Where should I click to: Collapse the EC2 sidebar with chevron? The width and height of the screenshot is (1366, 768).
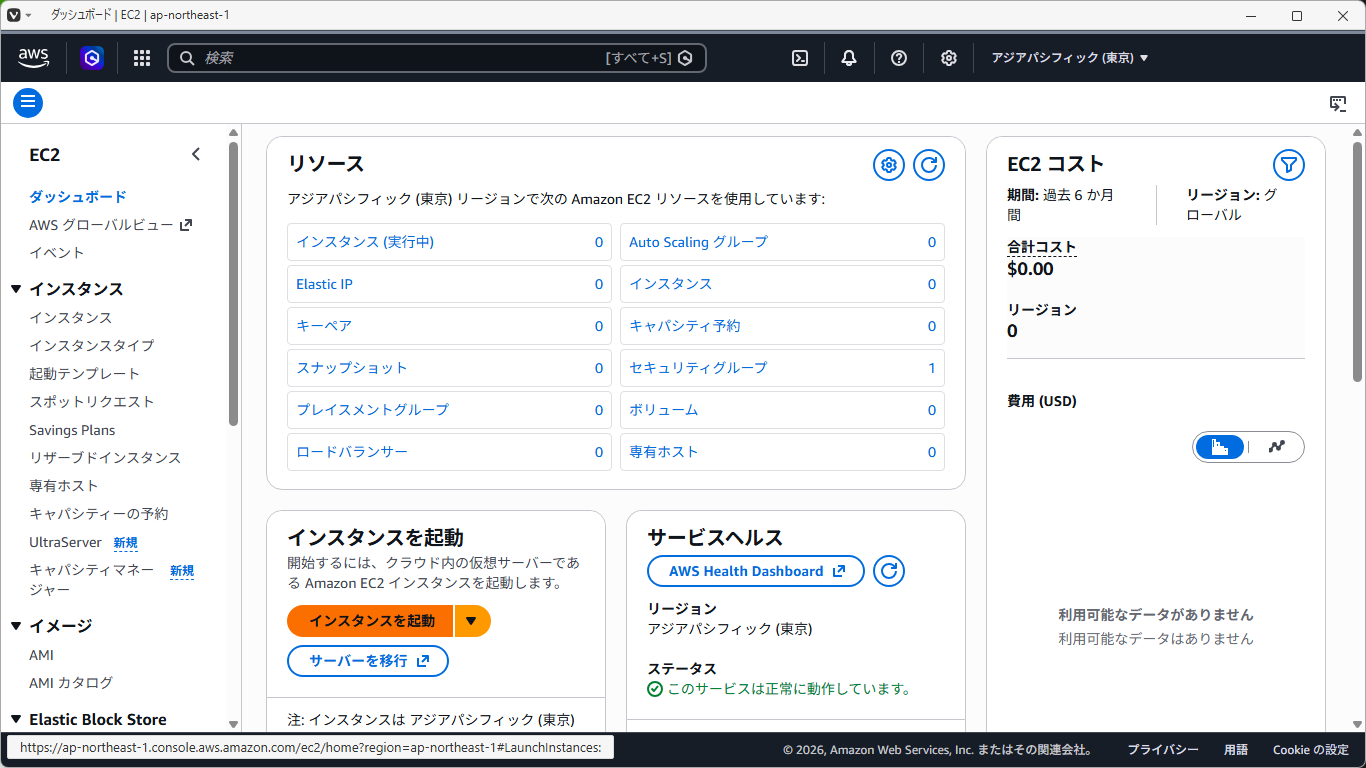[196, 154]
